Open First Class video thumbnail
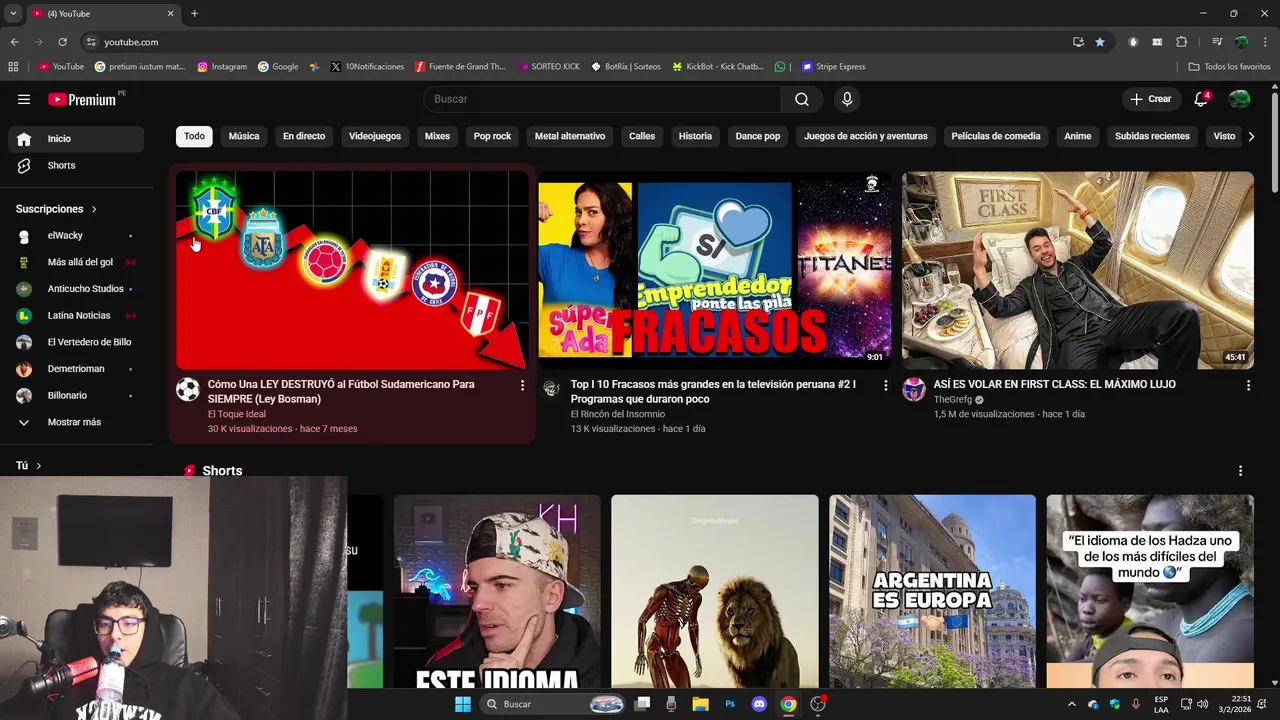This screenshot has height=720, width=1280. tap(1078, 270)
